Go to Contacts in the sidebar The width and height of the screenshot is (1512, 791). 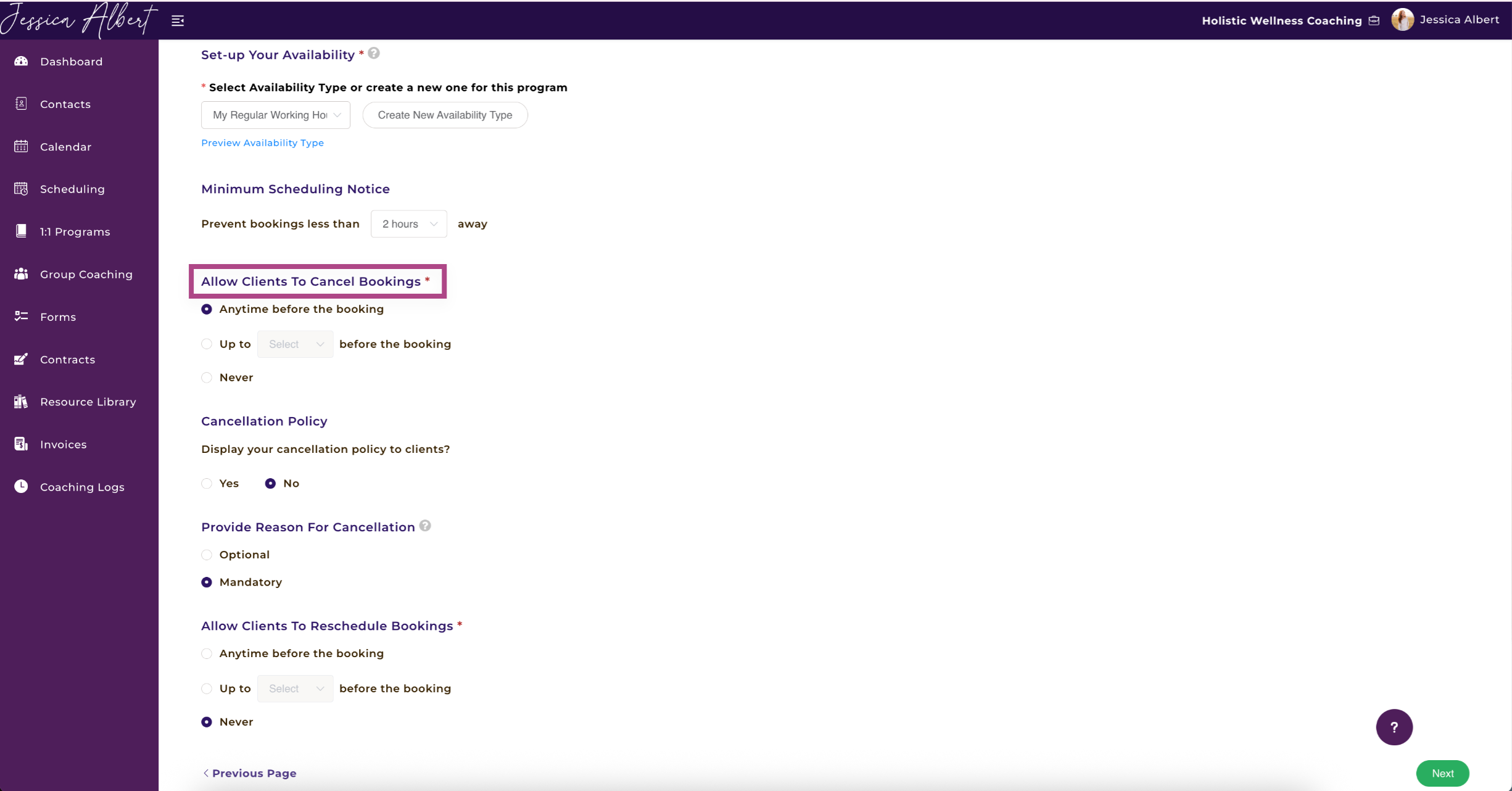(x=65, y=104)
